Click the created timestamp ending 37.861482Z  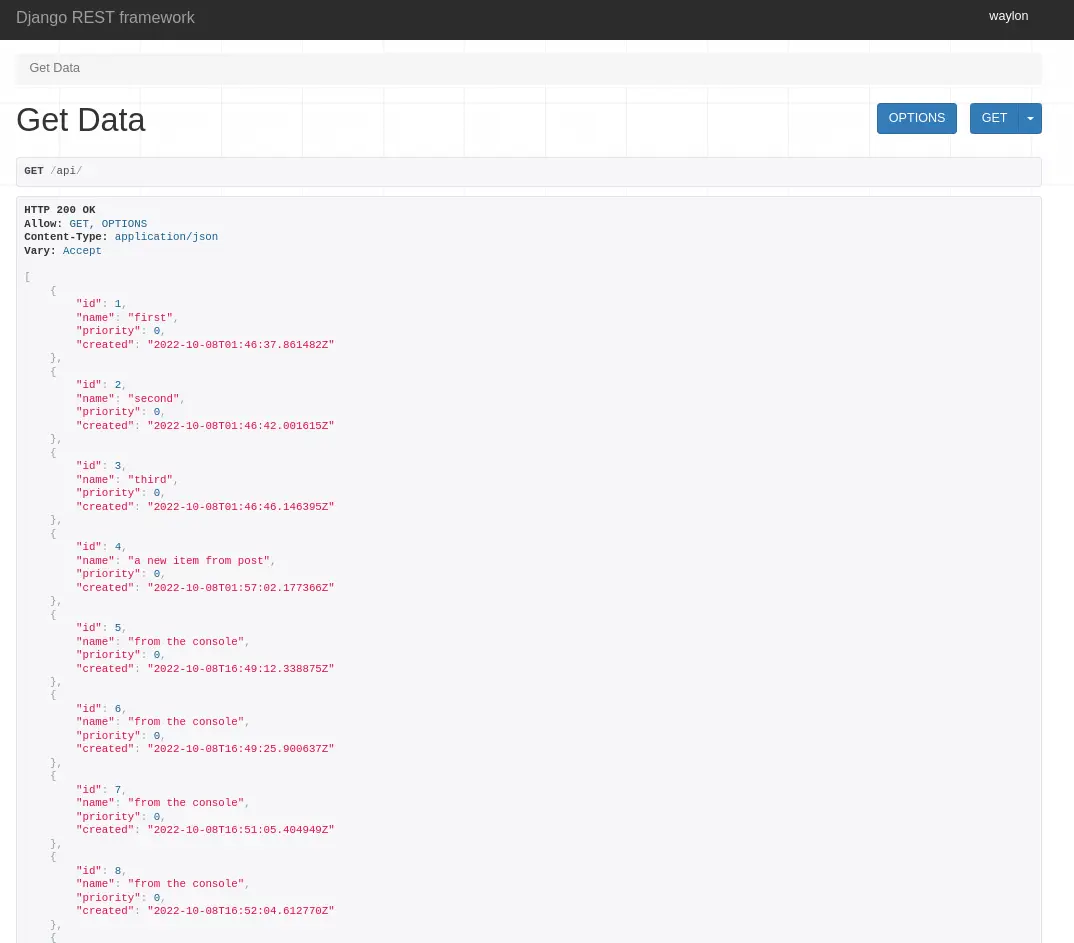pos(240,345)
